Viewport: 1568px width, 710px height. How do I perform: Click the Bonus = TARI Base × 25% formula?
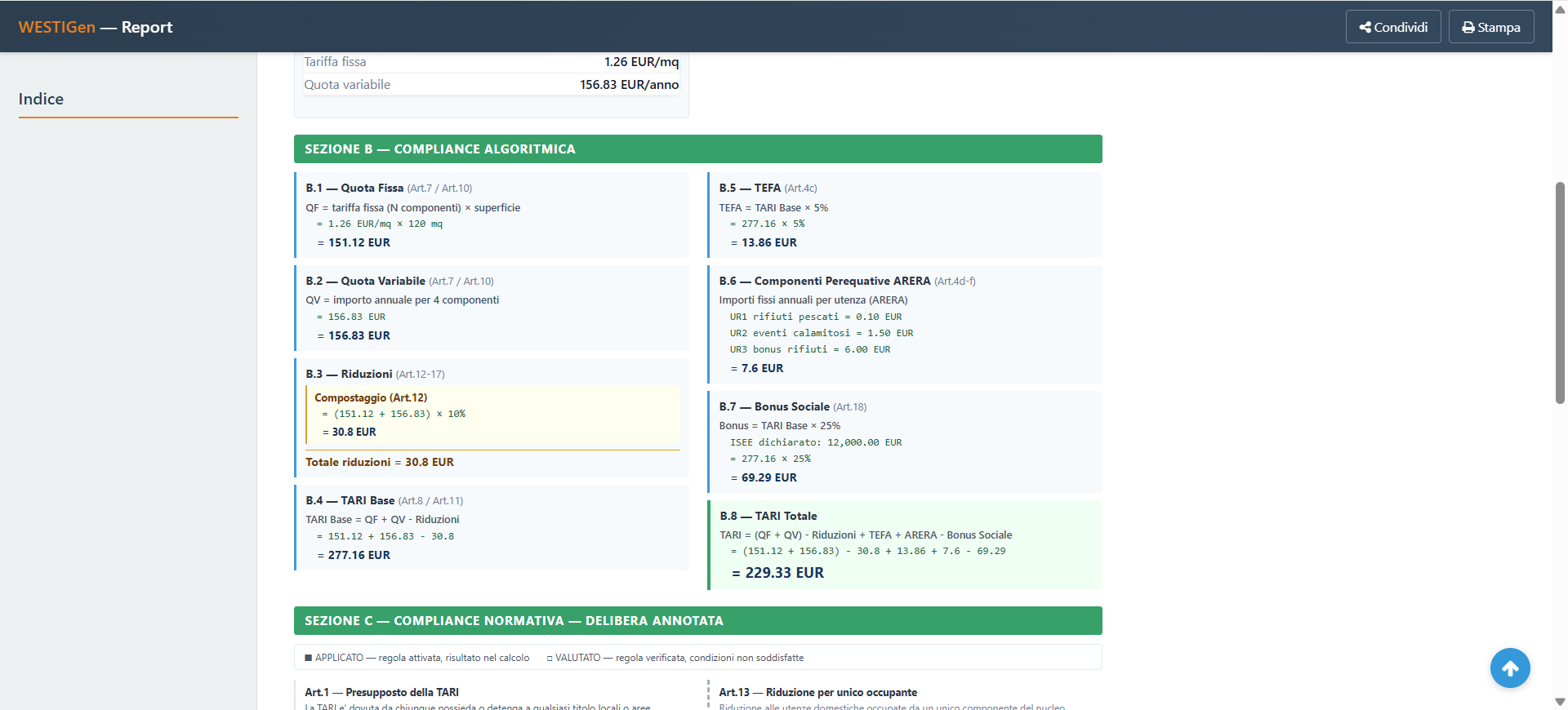click(x=779, y=426)
